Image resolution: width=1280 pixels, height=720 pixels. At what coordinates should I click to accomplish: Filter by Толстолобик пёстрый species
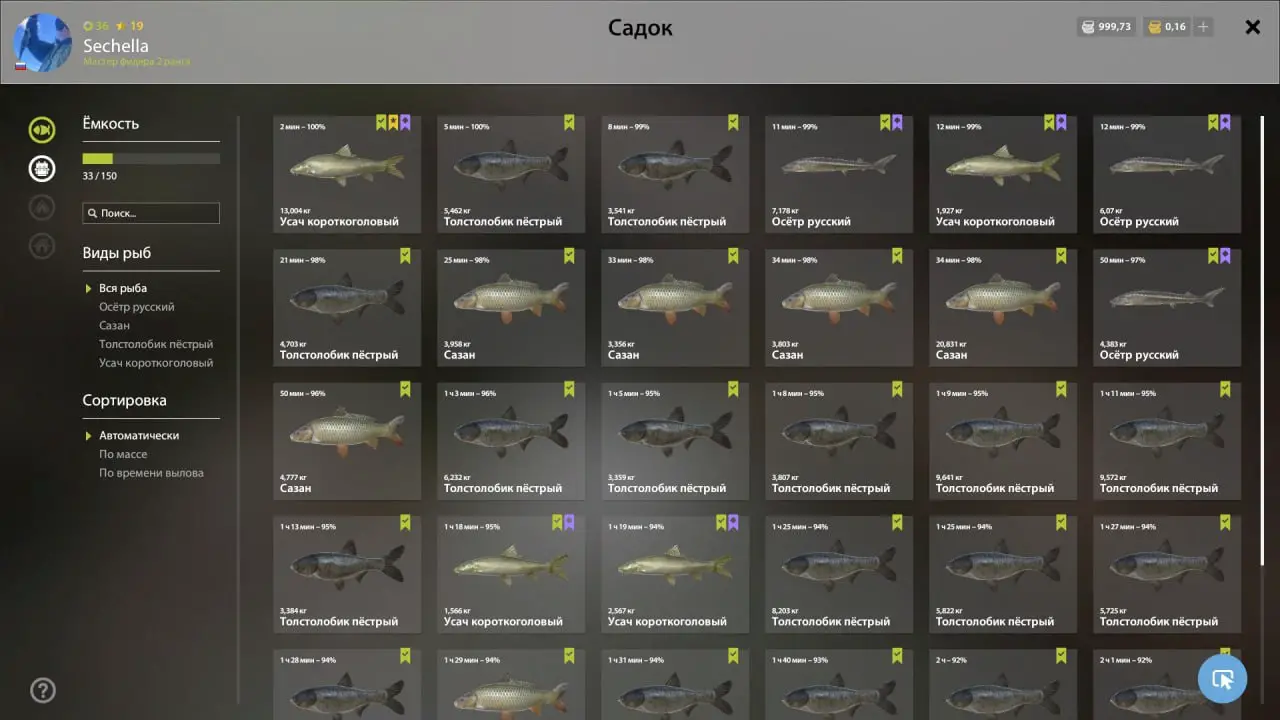156,344
